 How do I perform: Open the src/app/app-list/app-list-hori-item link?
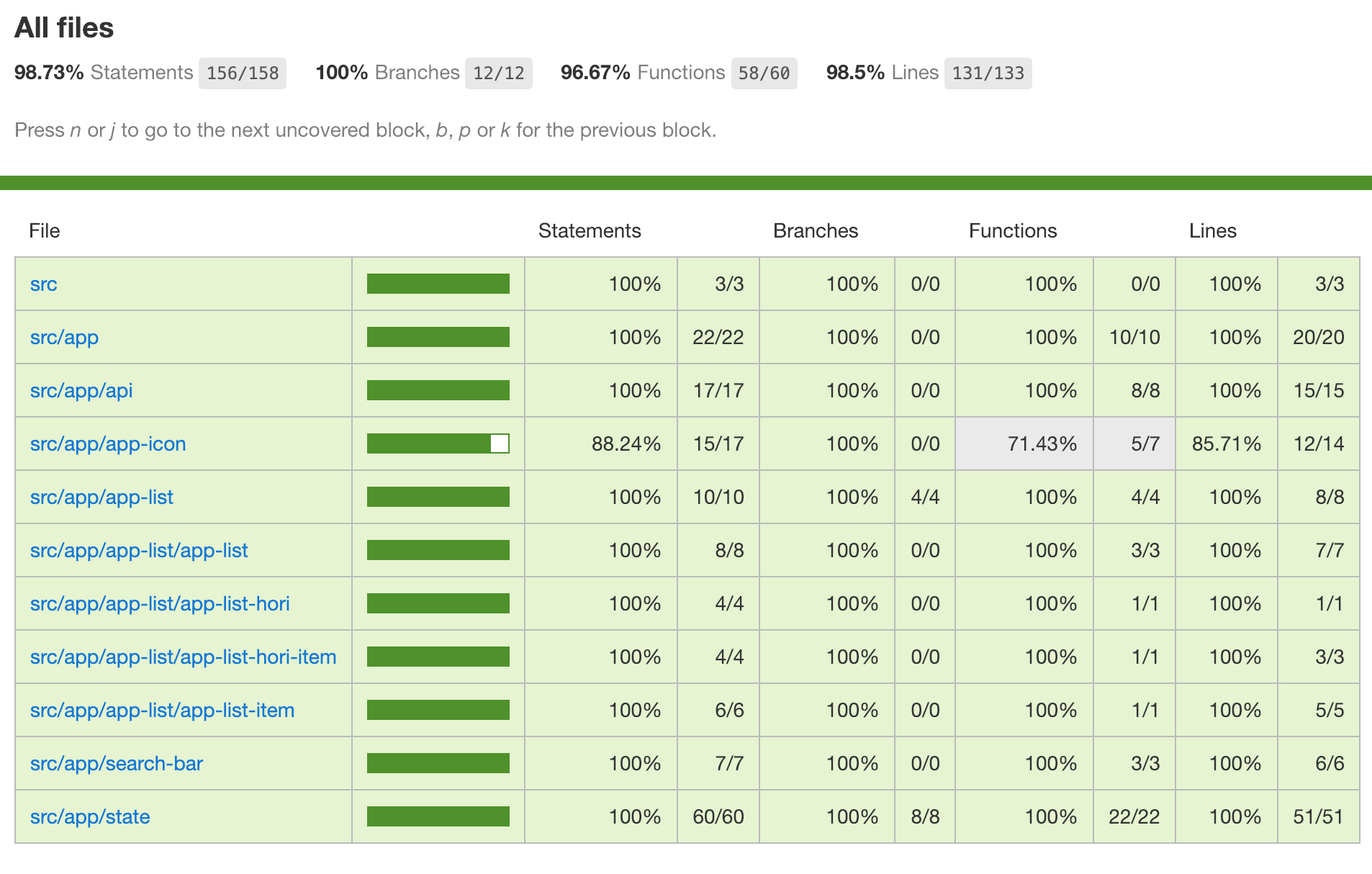pos(184,657)
